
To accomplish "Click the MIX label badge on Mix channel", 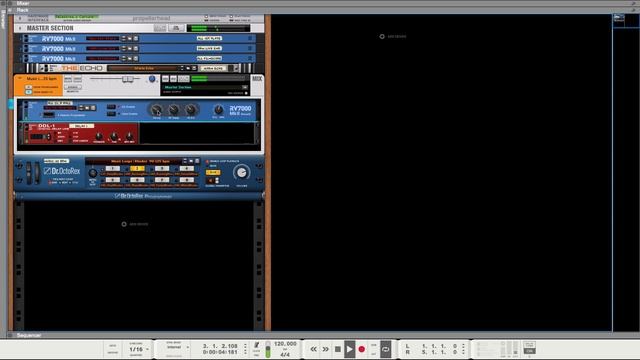I will click(x=257, y=78).
